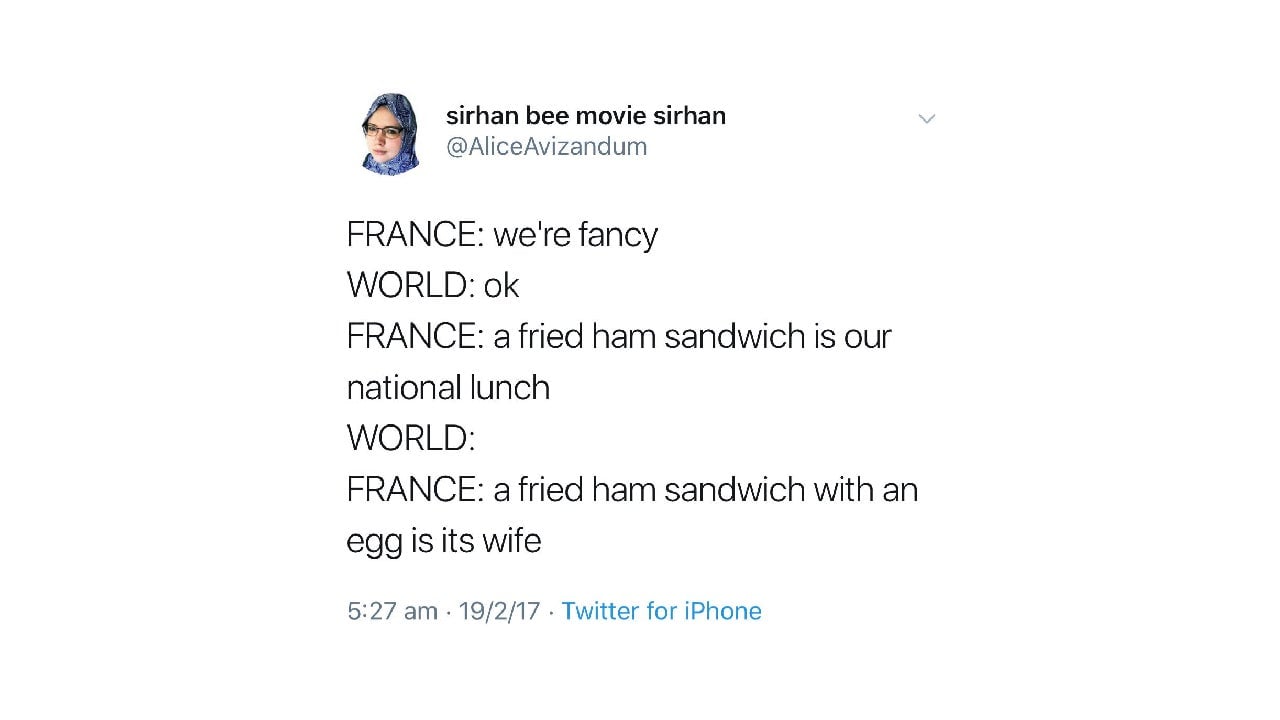Click the @AliceAvizandum handle
Screen dimensions: 1280x720
pos(547,146)
